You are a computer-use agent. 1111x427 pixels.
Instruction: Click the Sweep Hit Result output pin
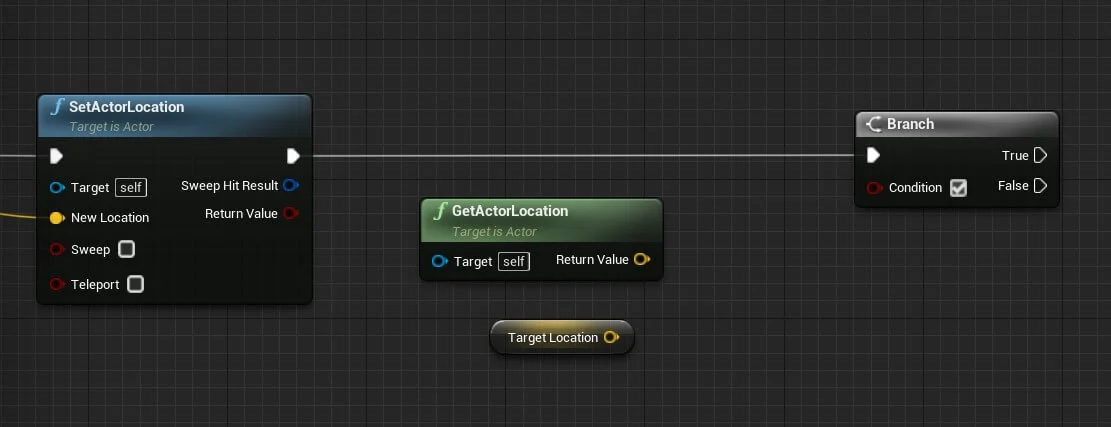tap(291, 186)
